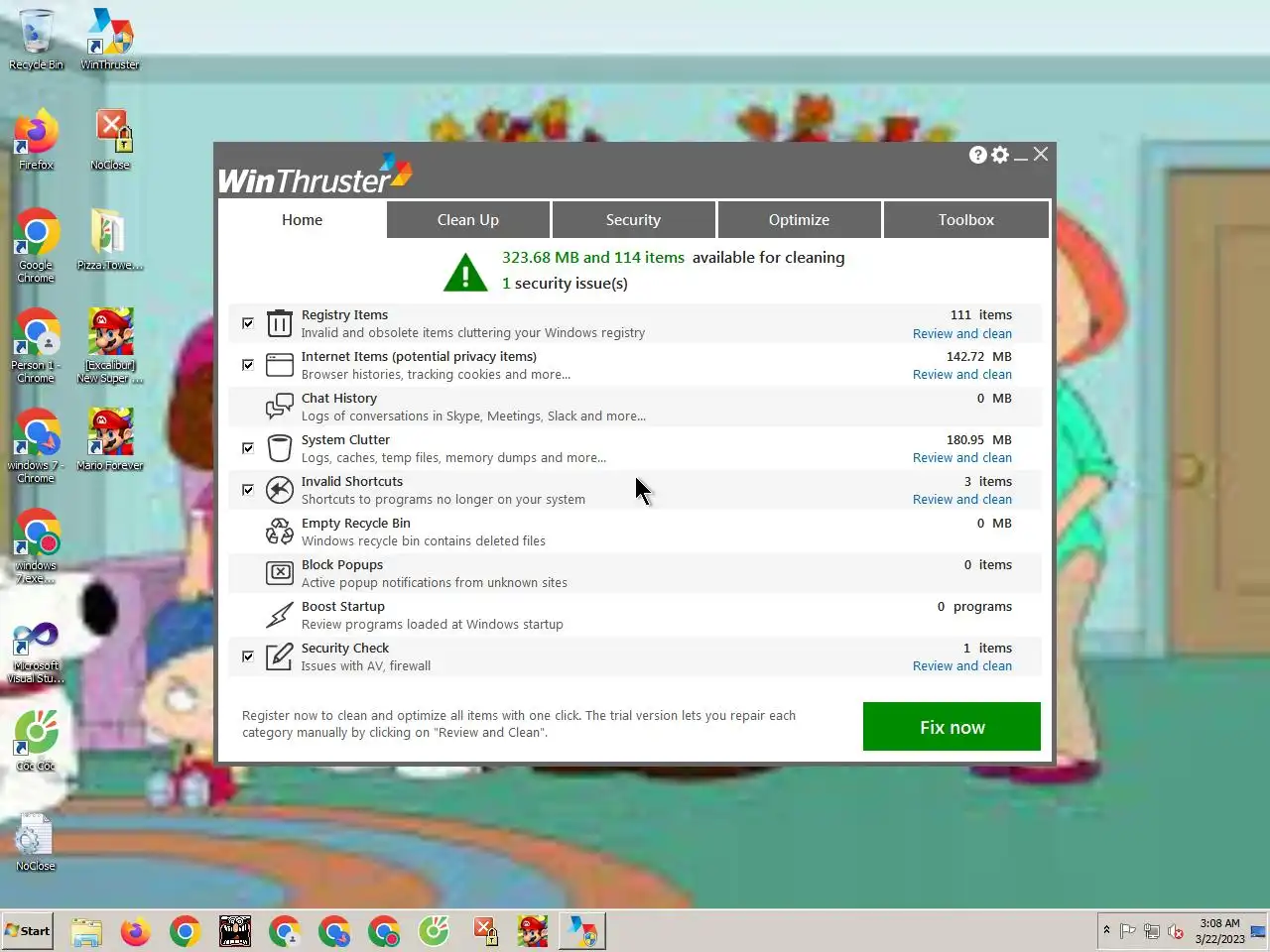The image size is (1270, 952).
Task: Click the 'Block Popups' row label
Action: [342, 565]
